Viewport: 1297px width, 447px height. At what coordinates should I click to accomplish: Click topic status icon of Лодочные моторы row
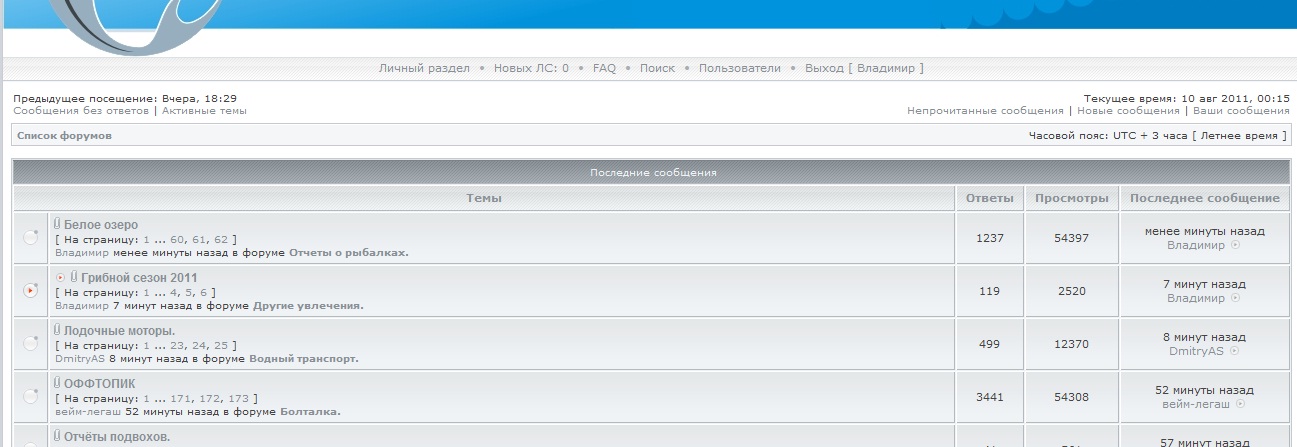click(x=31, y=343)
